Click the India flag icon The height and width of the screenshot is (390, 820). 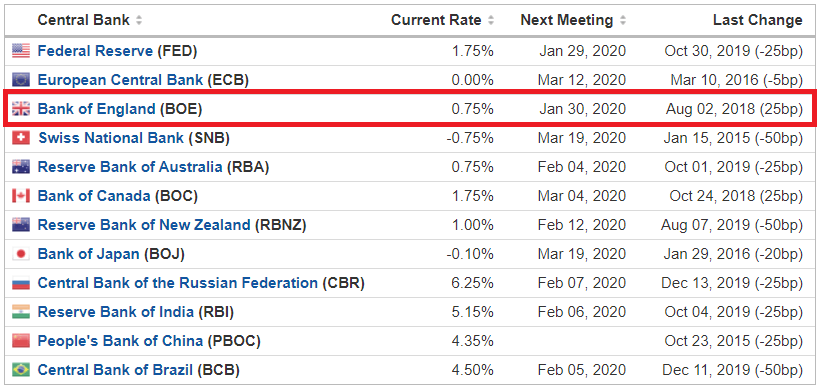[x=21, y=312]
